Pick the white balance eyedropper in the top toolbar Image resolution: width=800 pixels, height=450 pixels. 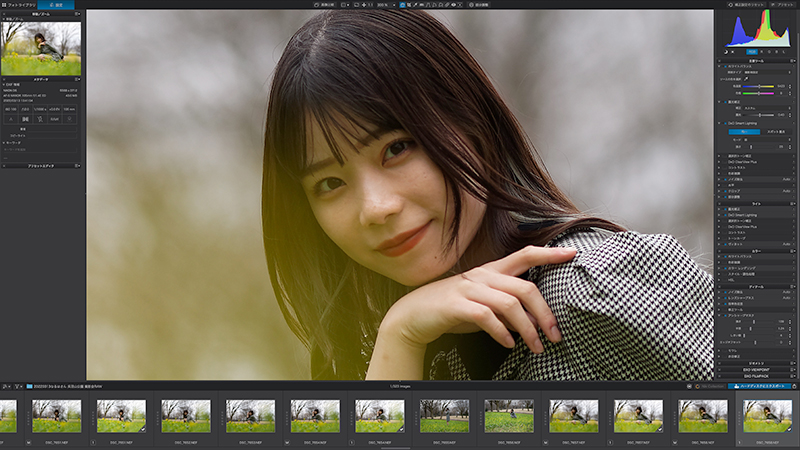pyautogui.click(x=415, y=5)
